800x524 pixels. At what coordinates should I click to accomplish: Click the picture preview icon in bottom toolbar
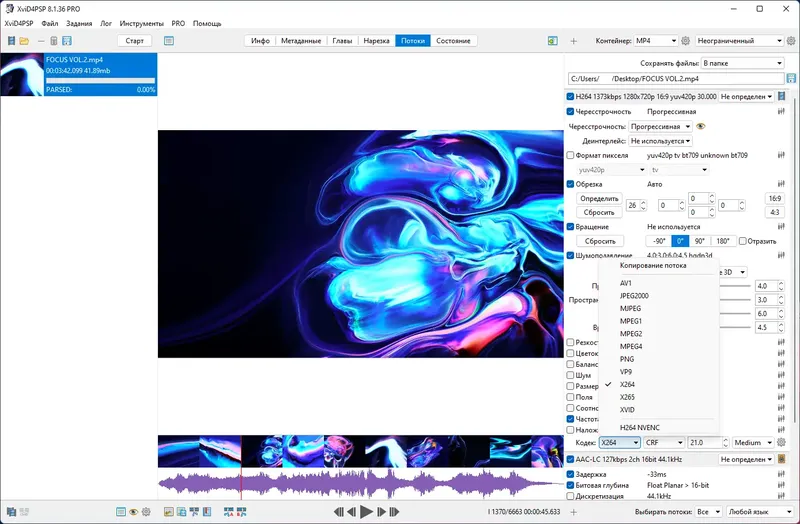coord(168,512)
